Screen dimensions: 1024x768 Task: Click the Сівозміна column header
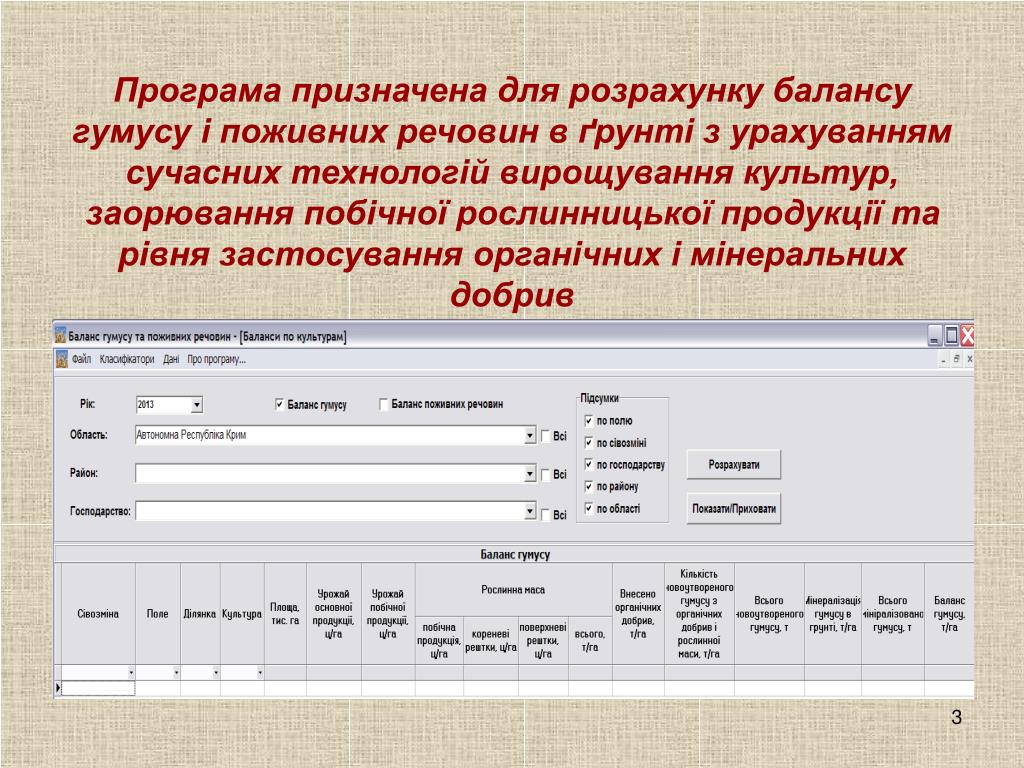[98, 614]
